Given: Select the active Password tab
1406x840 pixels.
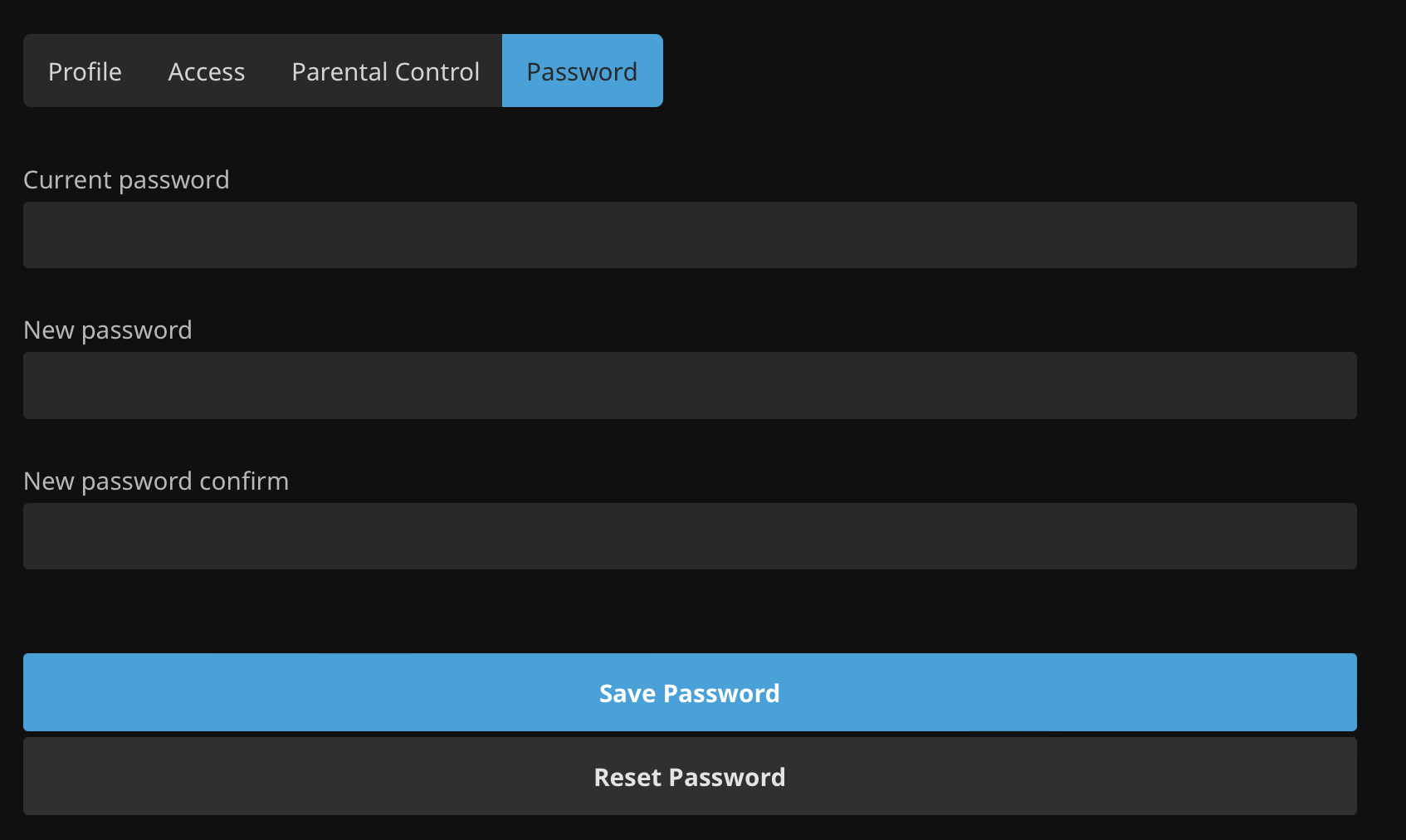Looking at the screenshot, I should point(582,71).
